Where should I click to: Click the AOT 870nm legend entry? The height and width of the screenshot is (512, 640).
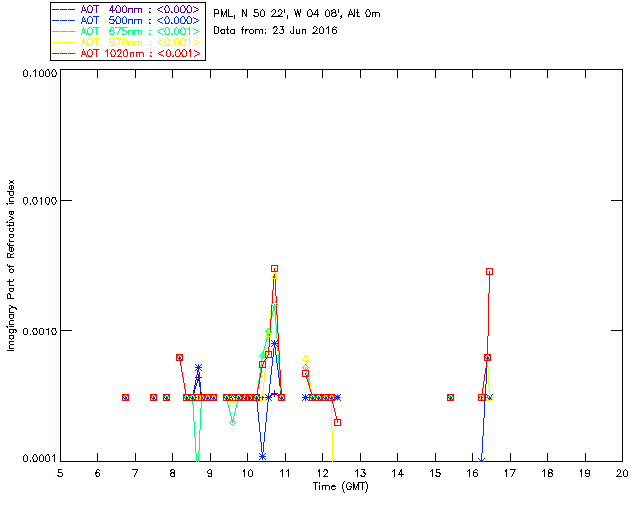point(126,42)
